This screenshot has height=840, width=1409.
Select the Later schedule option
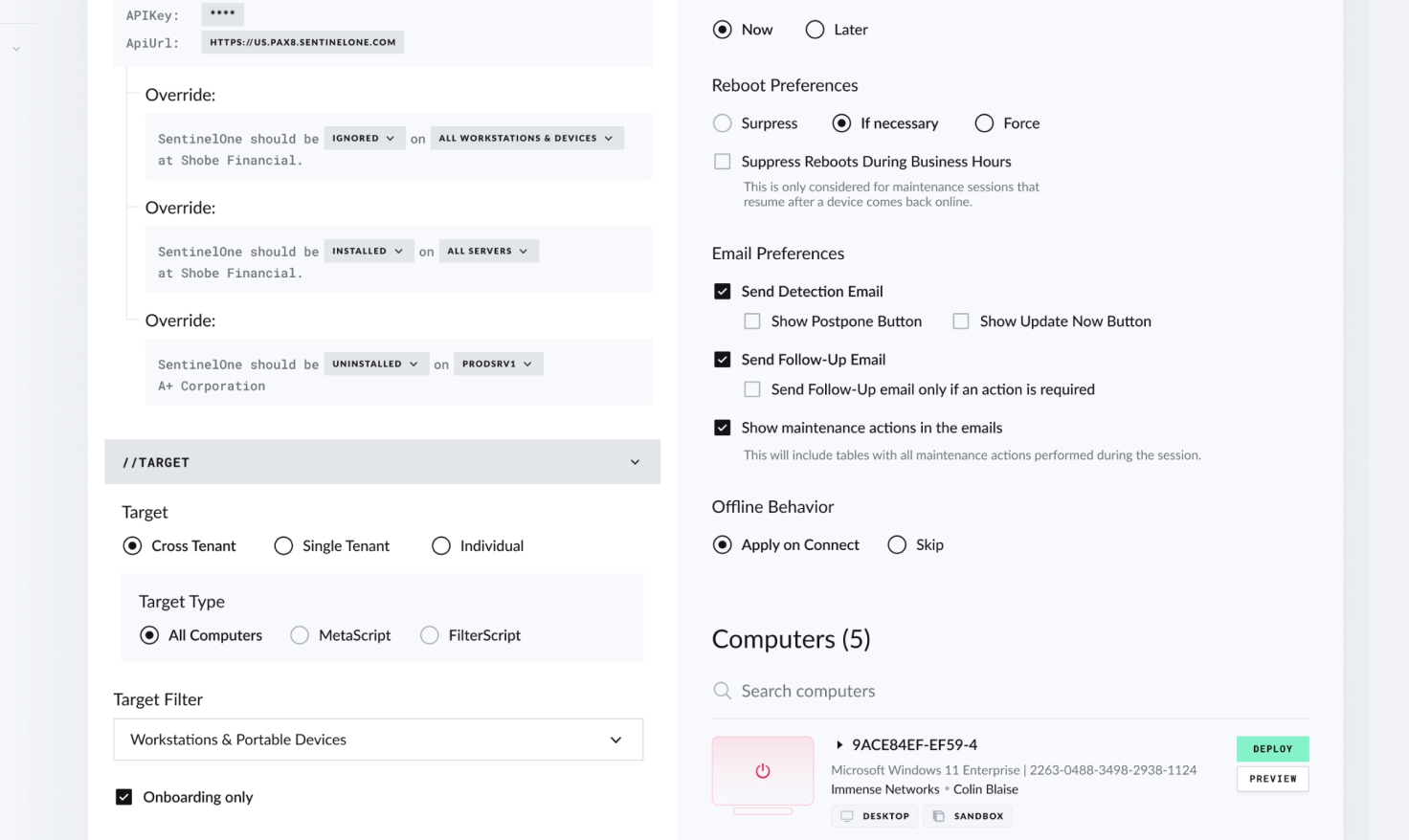click(815, 30)
